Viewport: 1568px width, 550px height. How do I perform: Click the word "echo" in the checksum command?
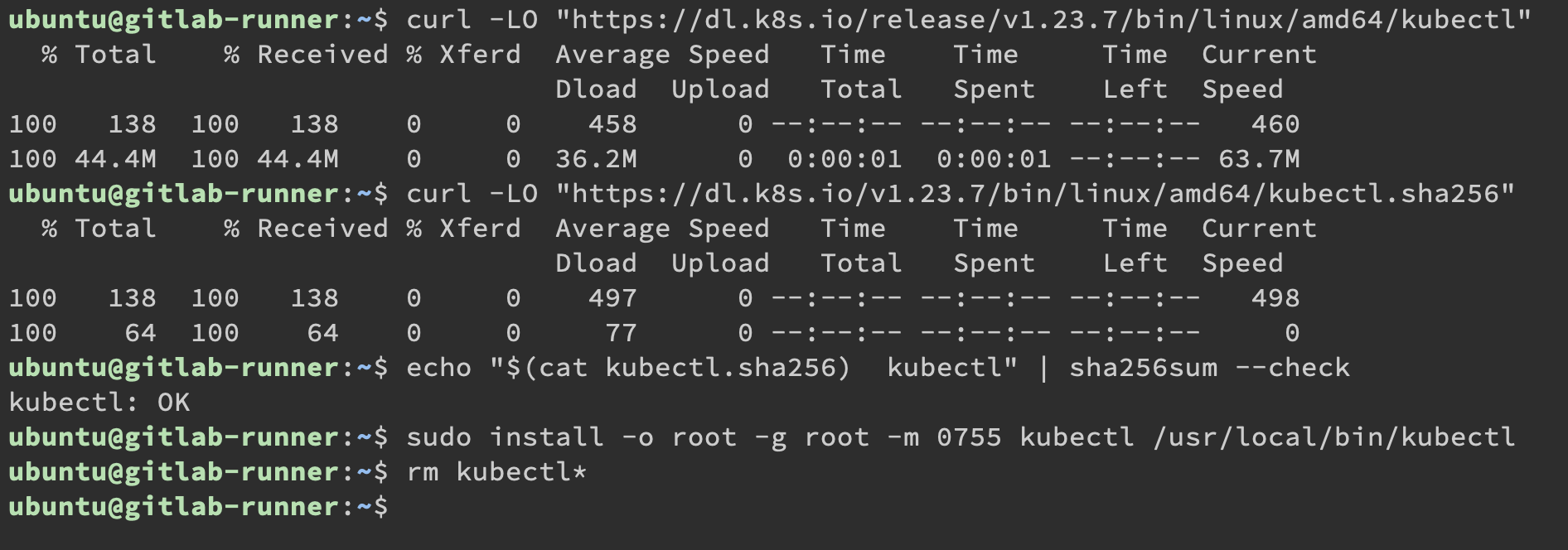pyautogui.click(x=438, y=367)
